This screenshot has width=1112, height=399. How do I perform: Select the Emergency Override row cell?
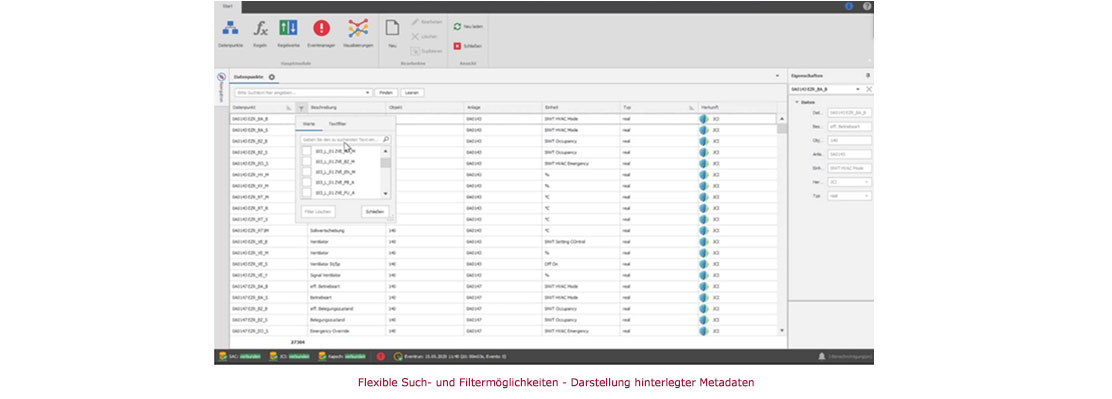click(347, 331)
